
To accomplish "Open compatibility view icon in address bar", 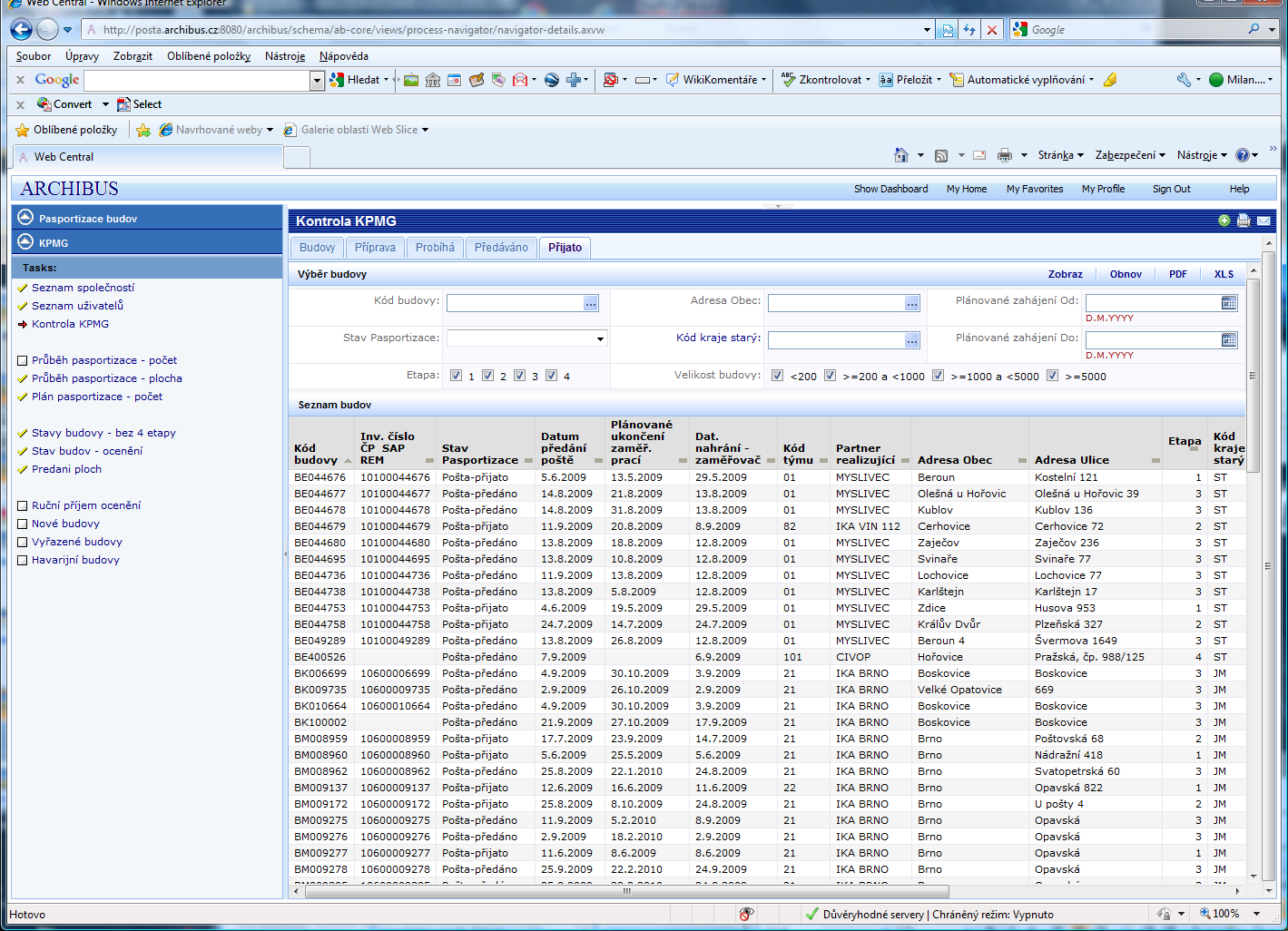I will click(948, 30).
